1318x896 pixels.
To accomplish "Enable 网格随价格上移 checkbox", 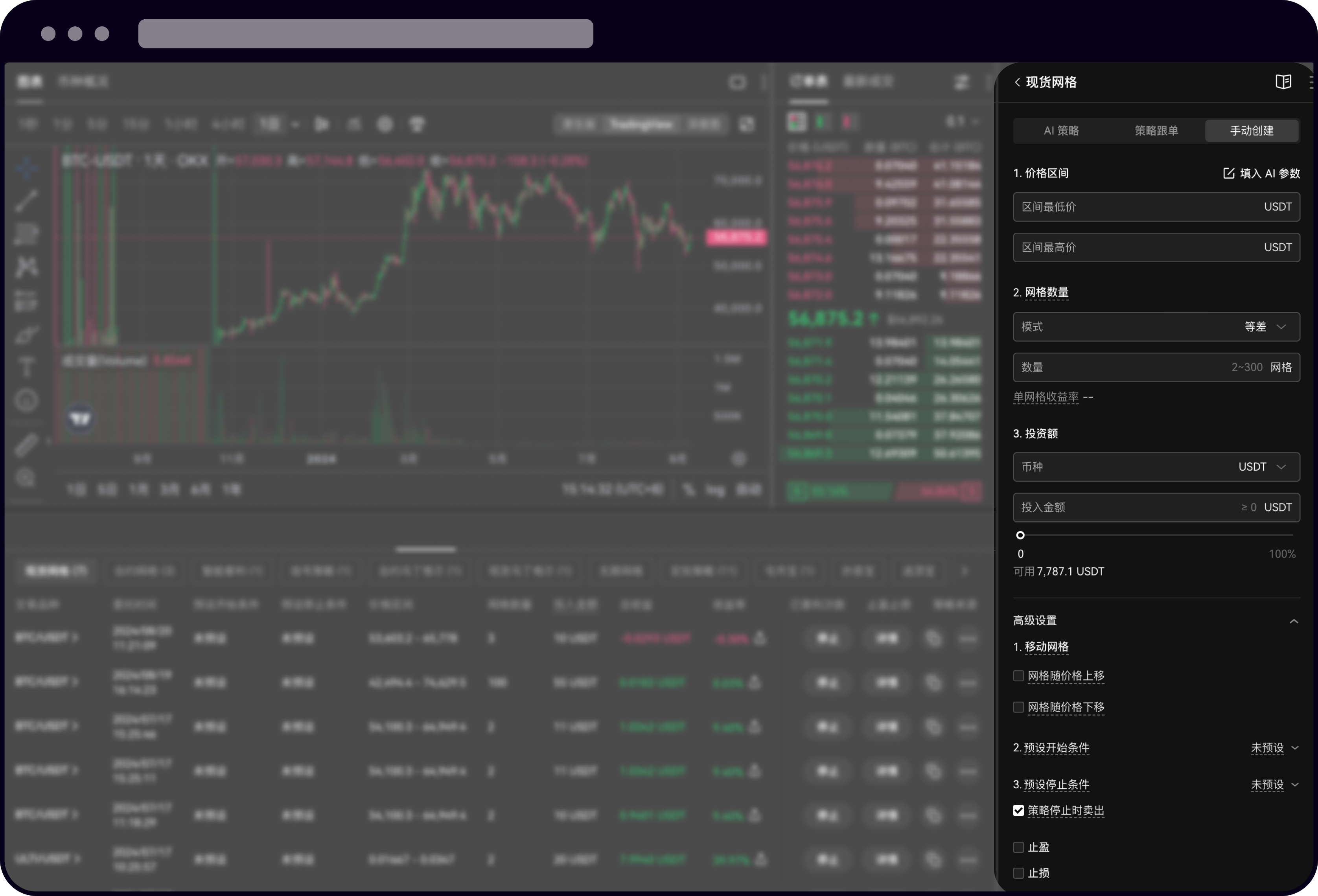I will [1018, 676].
